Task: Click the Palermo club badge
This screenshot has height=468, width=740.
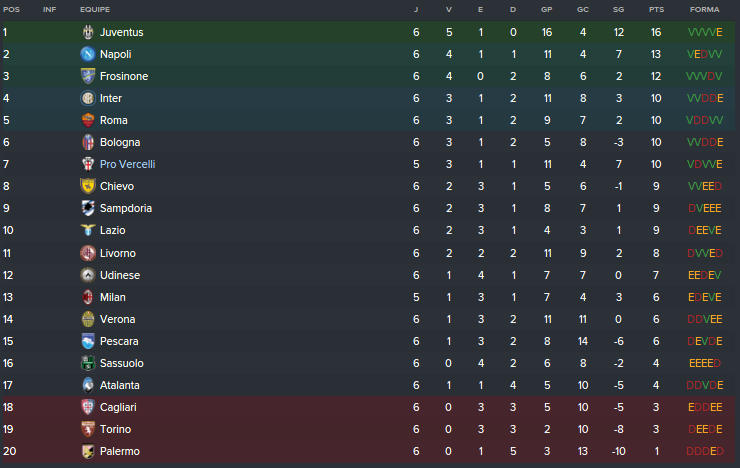Action: (x=87, y=451)
